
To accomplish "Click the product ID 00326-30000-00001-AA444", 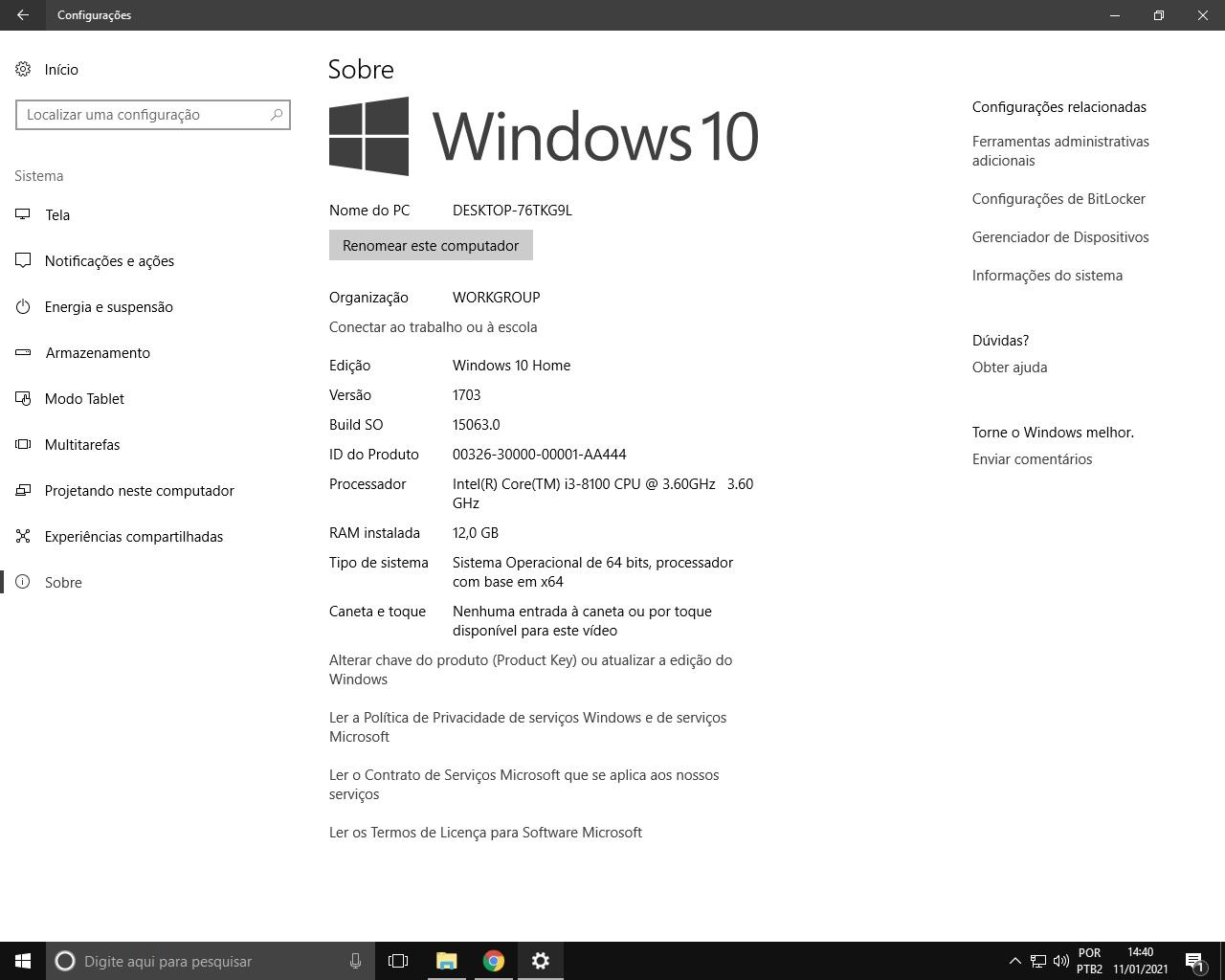I will 539,455.
